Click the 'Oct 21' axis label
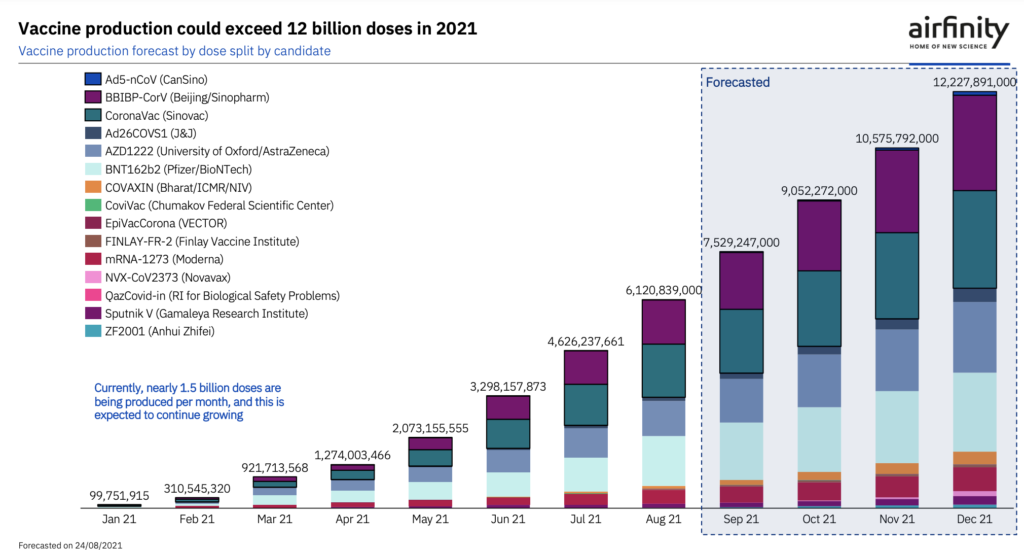This screenshot has height=550, width=1024. tap(818, 519)
